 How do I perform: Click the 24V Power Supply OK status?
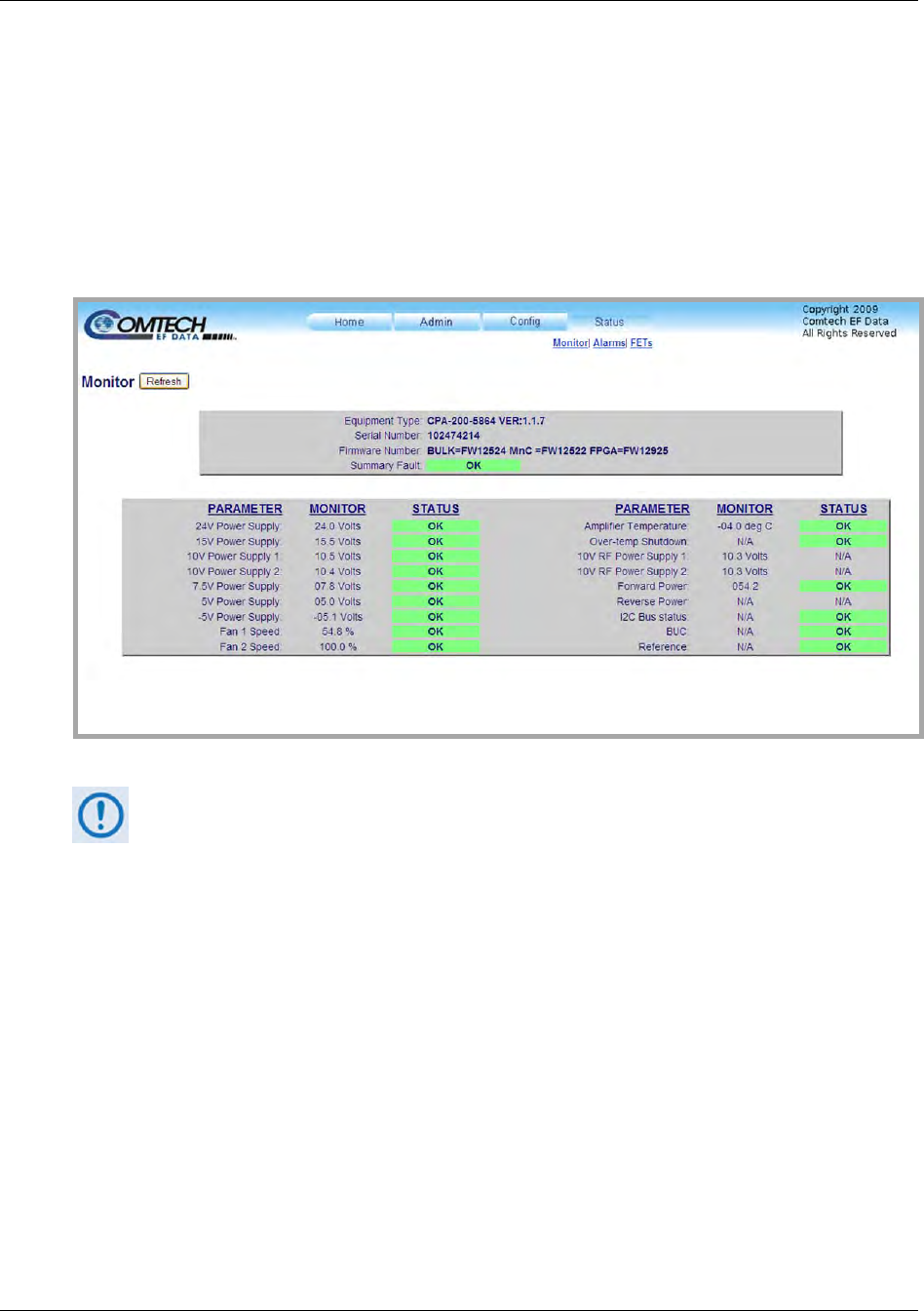[x=436, y=526]
